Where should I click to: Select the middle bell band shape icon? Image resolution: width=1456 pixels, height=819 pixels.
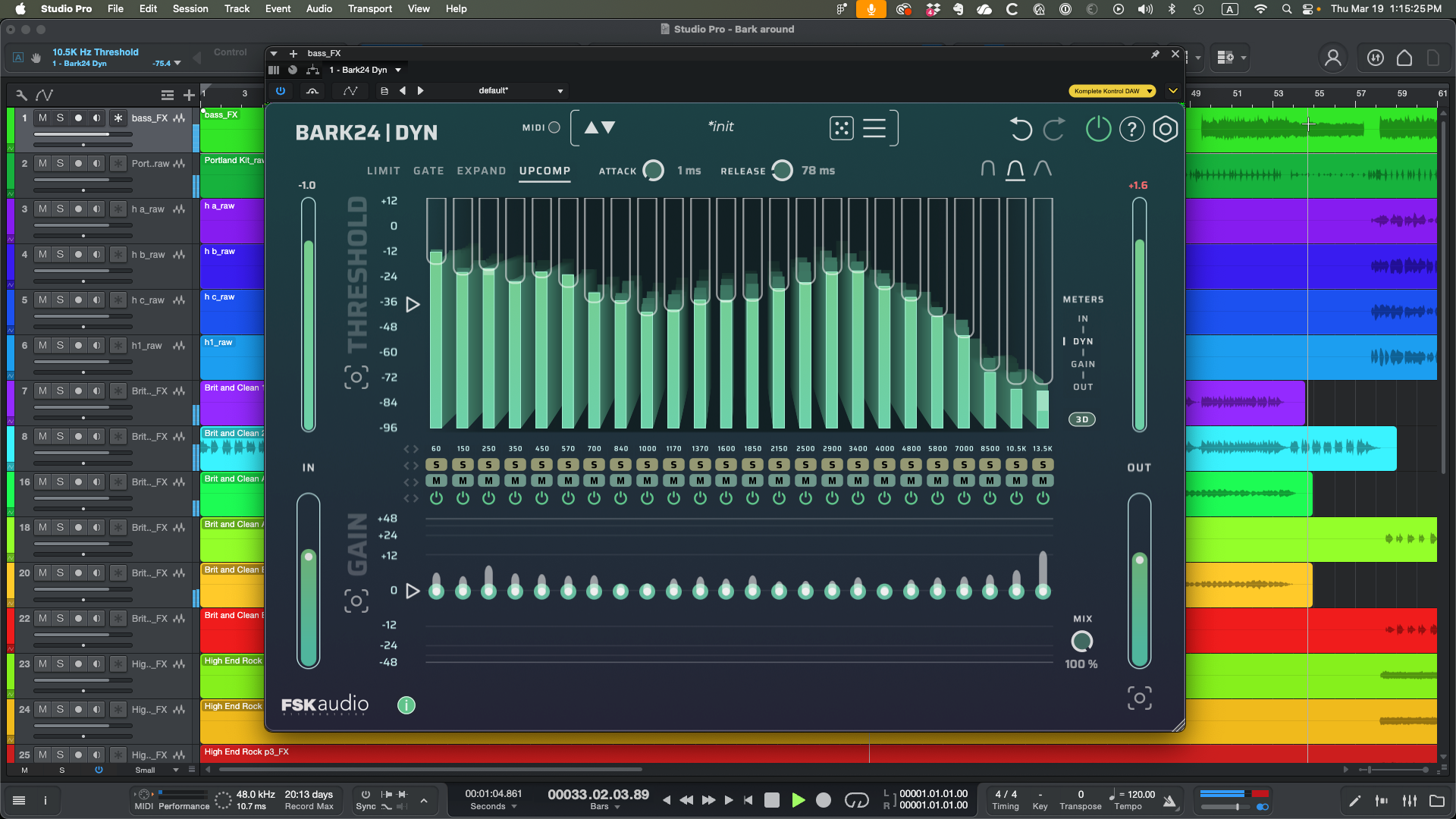(x=1015, y=170)
